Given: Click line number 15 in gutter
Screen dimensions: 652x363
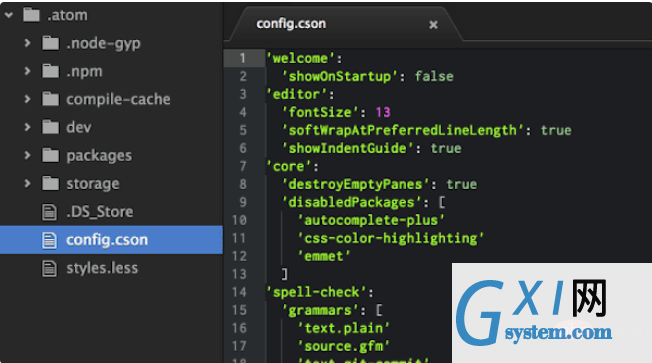Looking at the screenshot, I should tap(239, 310).
